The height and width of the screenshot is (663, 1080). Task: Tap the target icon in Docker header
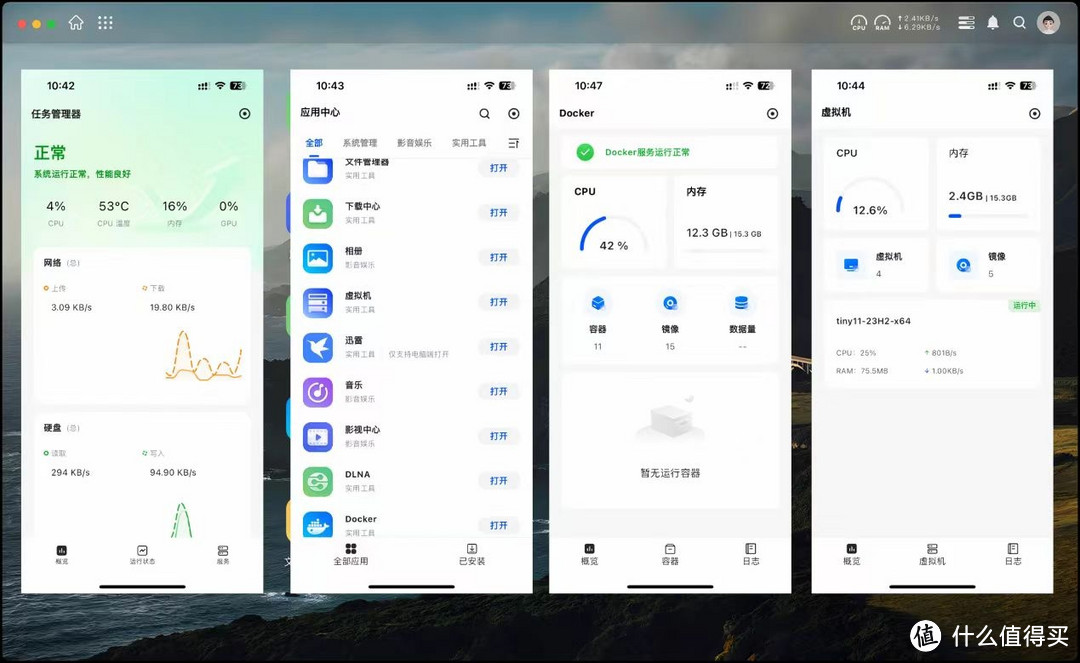773,114
